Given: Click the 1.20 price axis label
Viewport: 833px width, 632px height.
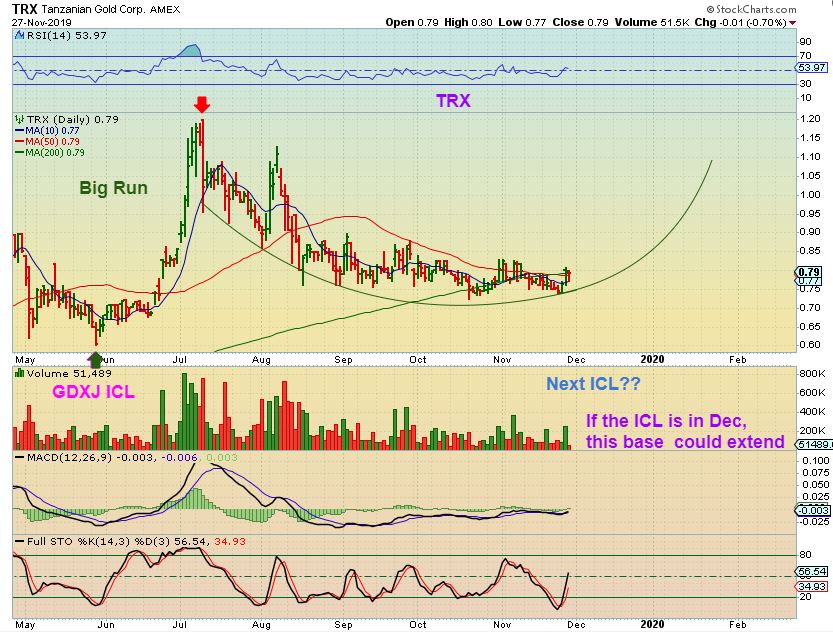Looking at the screenshot, I should pyautogui.click(x=810, y=118).
